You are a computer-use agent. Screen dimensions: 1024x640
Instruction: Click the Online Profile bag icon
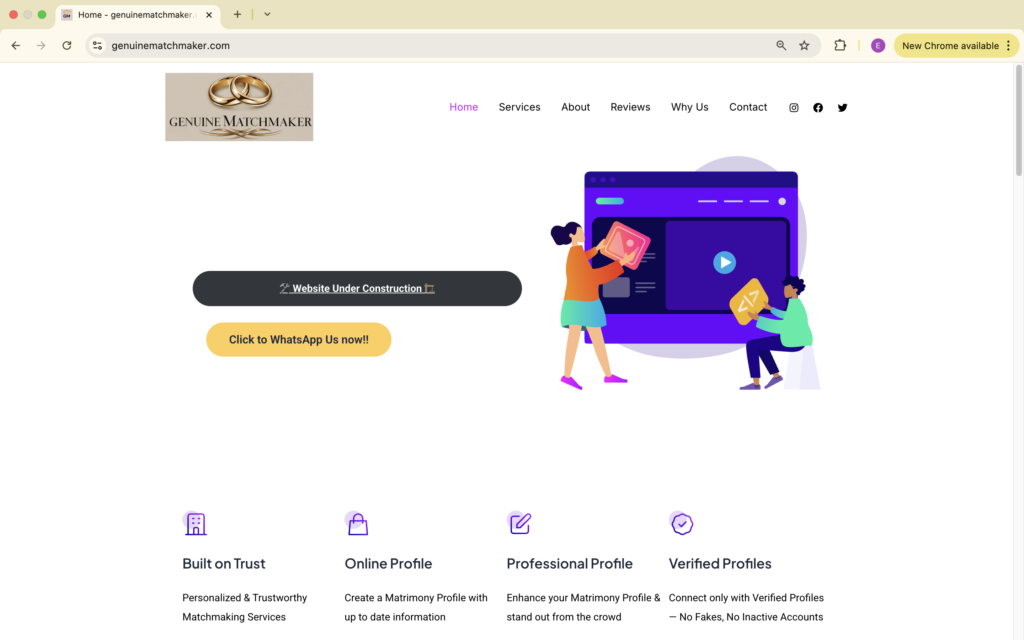(357, 523)
